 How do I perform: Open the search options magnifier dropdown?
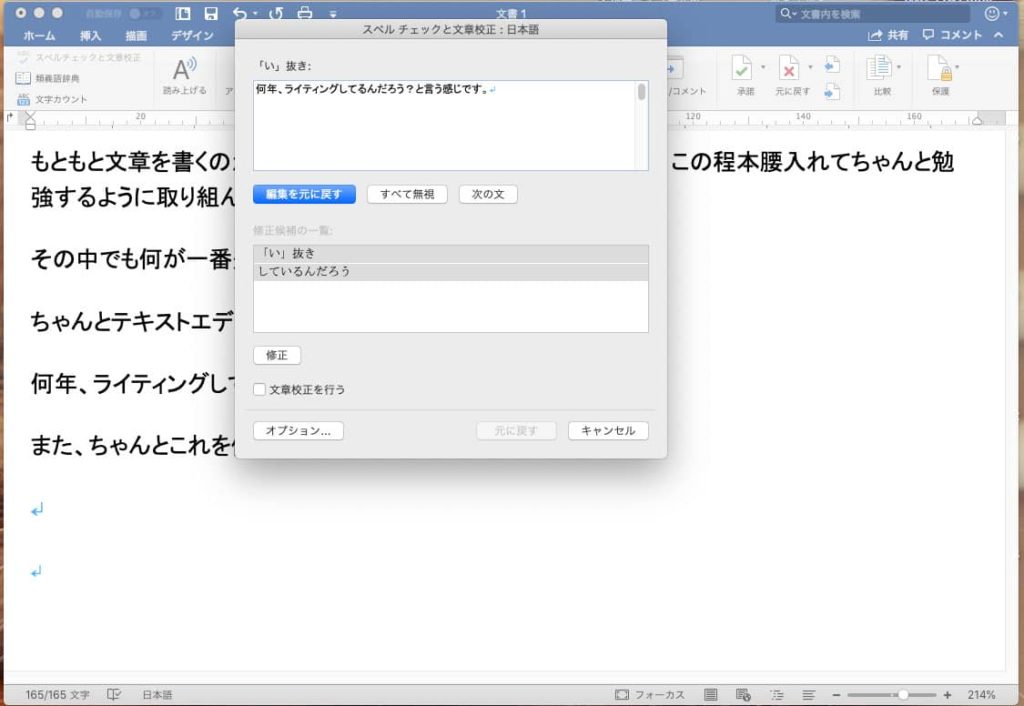click(788, 13)
